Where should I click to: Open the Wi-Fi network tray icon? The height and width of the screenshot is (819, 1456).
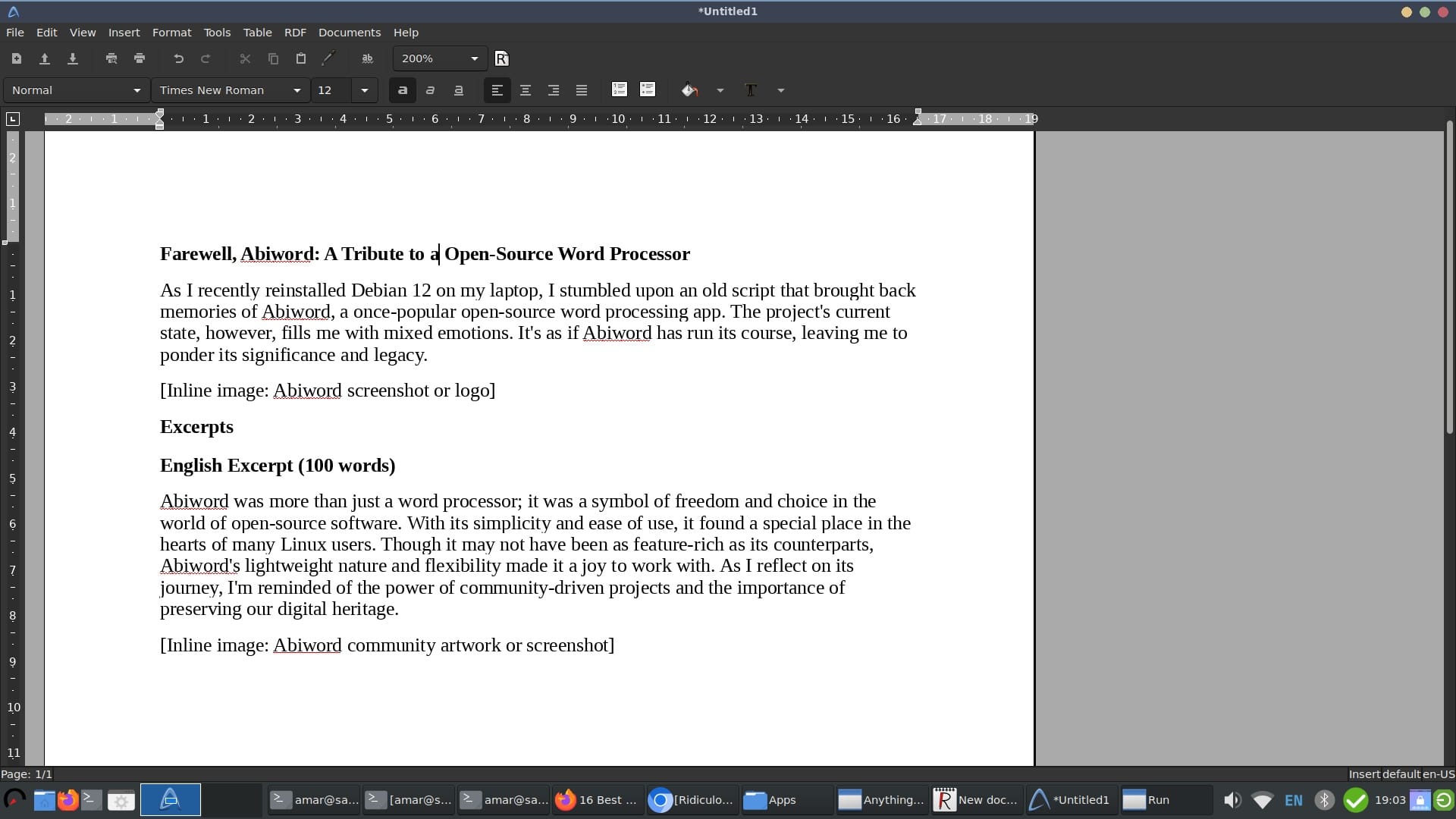1263,800
